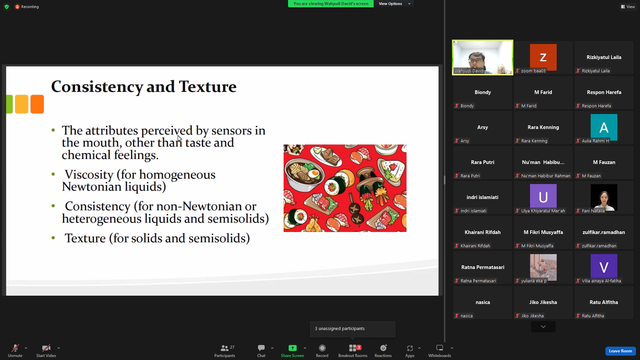Click the 'Consistency and Texture' slide title
This screenshot has height=360, width=640.
[x=144, y=87]
